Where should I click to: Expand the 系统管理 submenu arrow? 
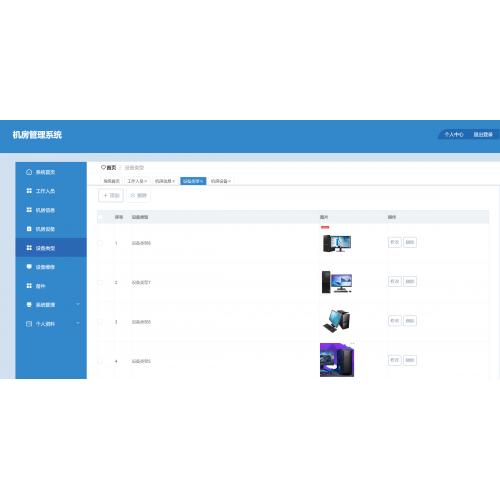[x=78, y=304]
